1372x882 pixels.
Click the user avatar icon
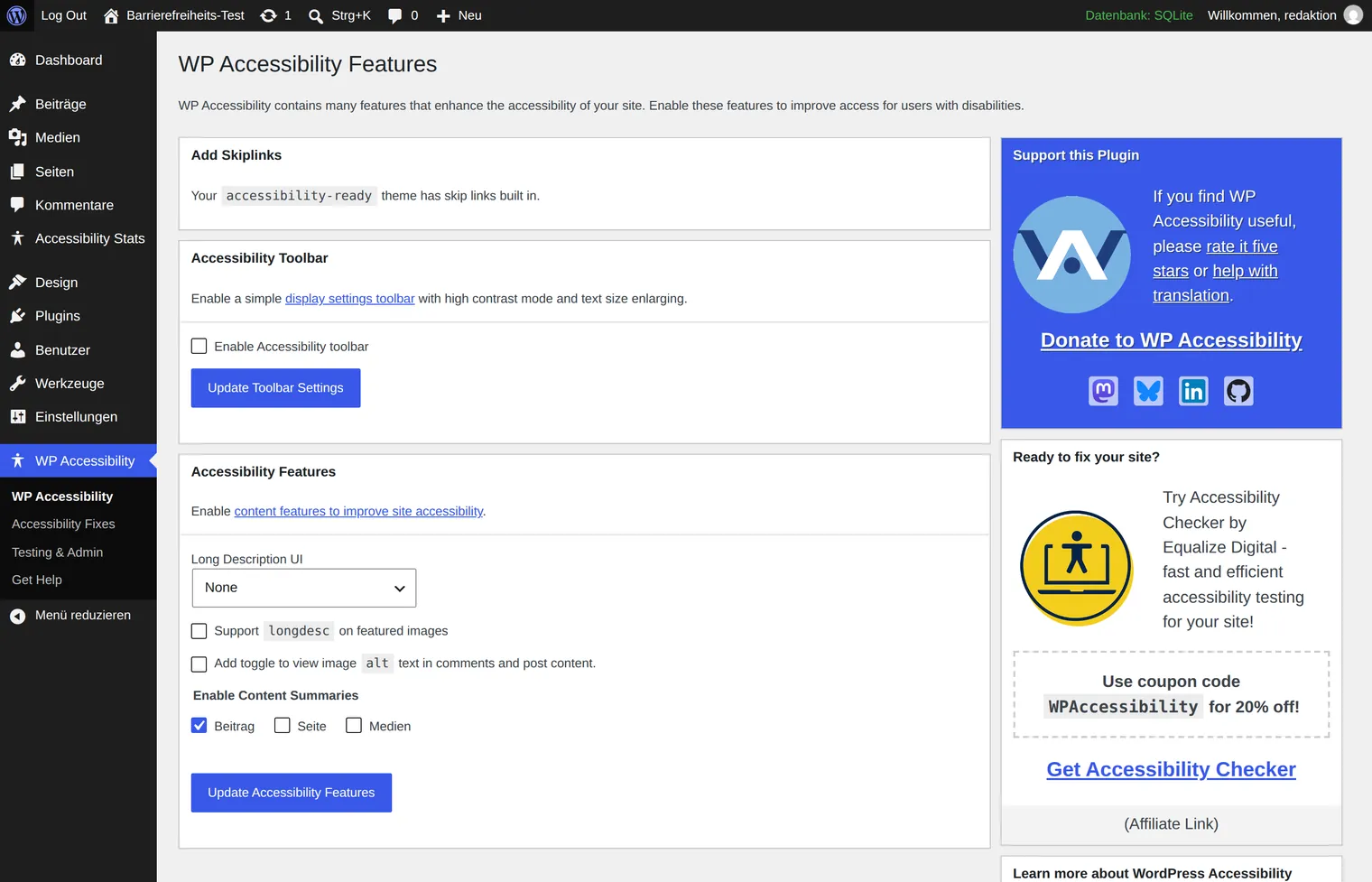1353,15
